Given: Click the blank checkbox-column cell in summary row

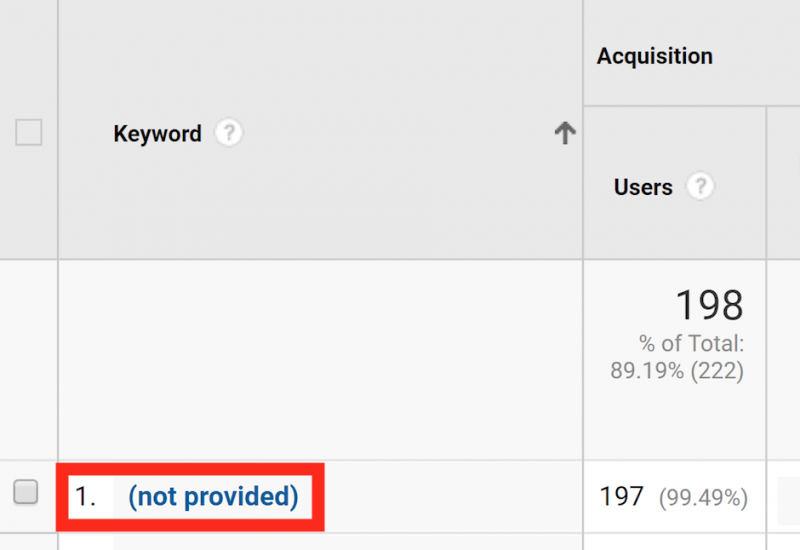Looking at the screenshot, I should click(29, 360).
